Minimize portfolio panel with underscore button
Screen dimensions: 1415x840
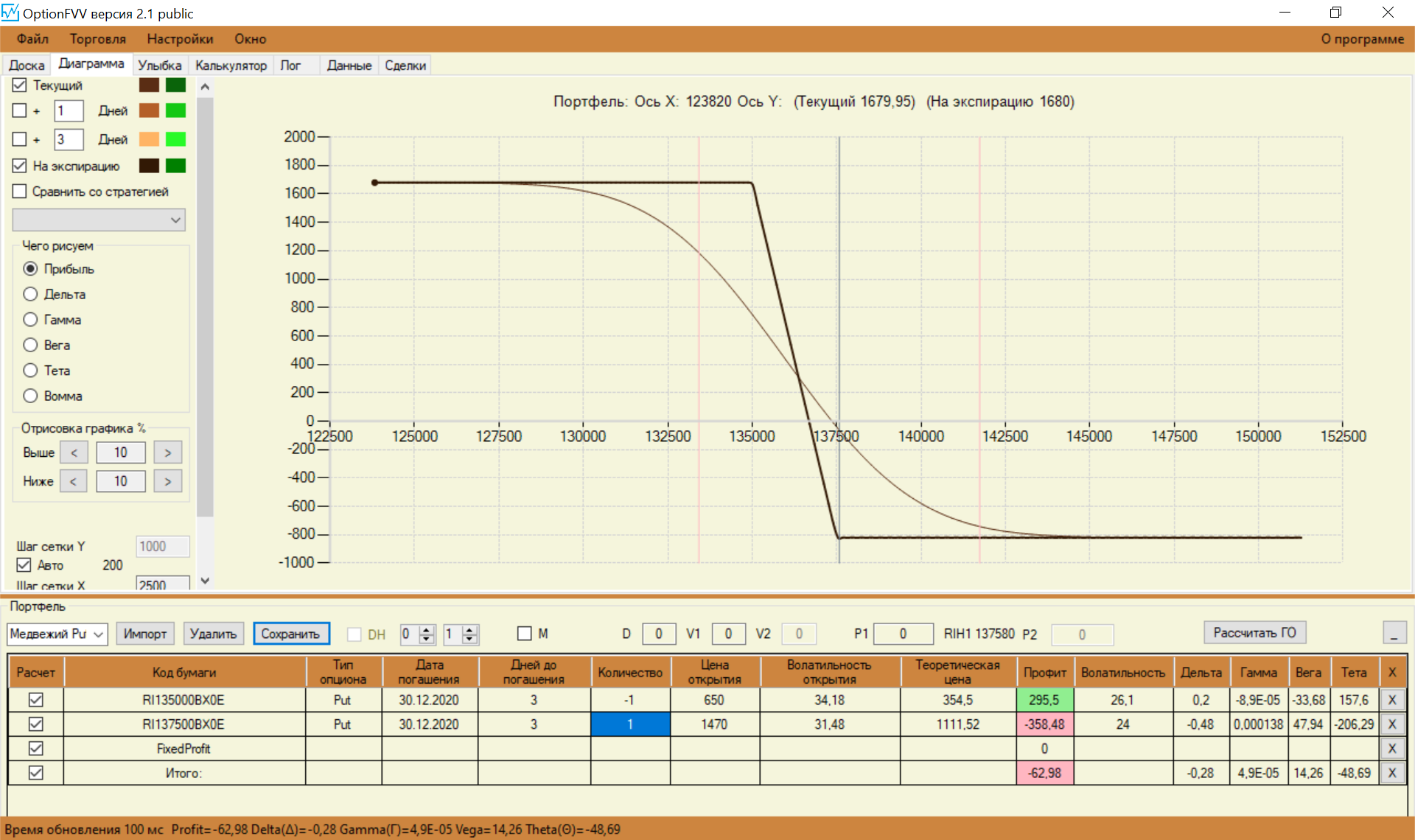1394,633
